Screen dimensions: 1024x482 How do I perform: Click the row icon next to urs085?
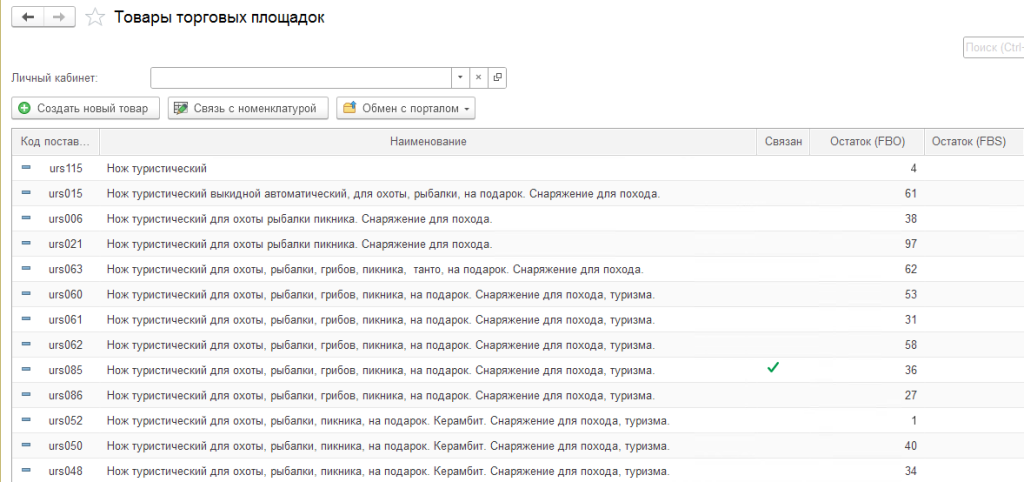click(x=26, y=370)
